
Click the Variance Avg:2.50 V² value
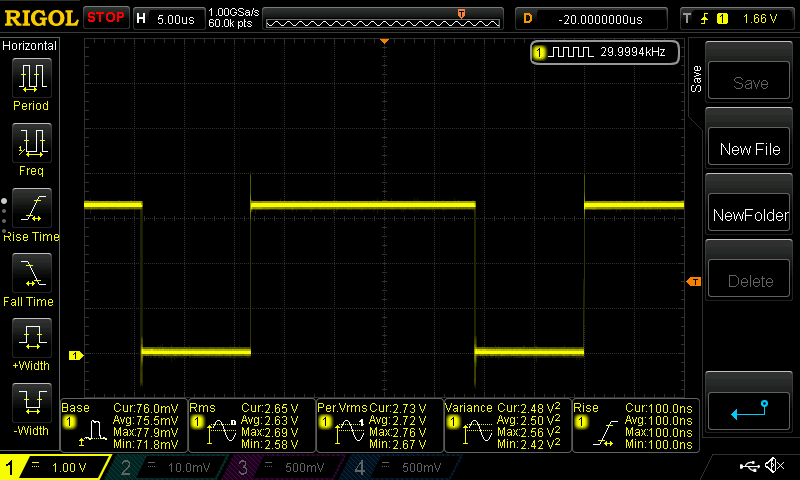pos(529,420)
